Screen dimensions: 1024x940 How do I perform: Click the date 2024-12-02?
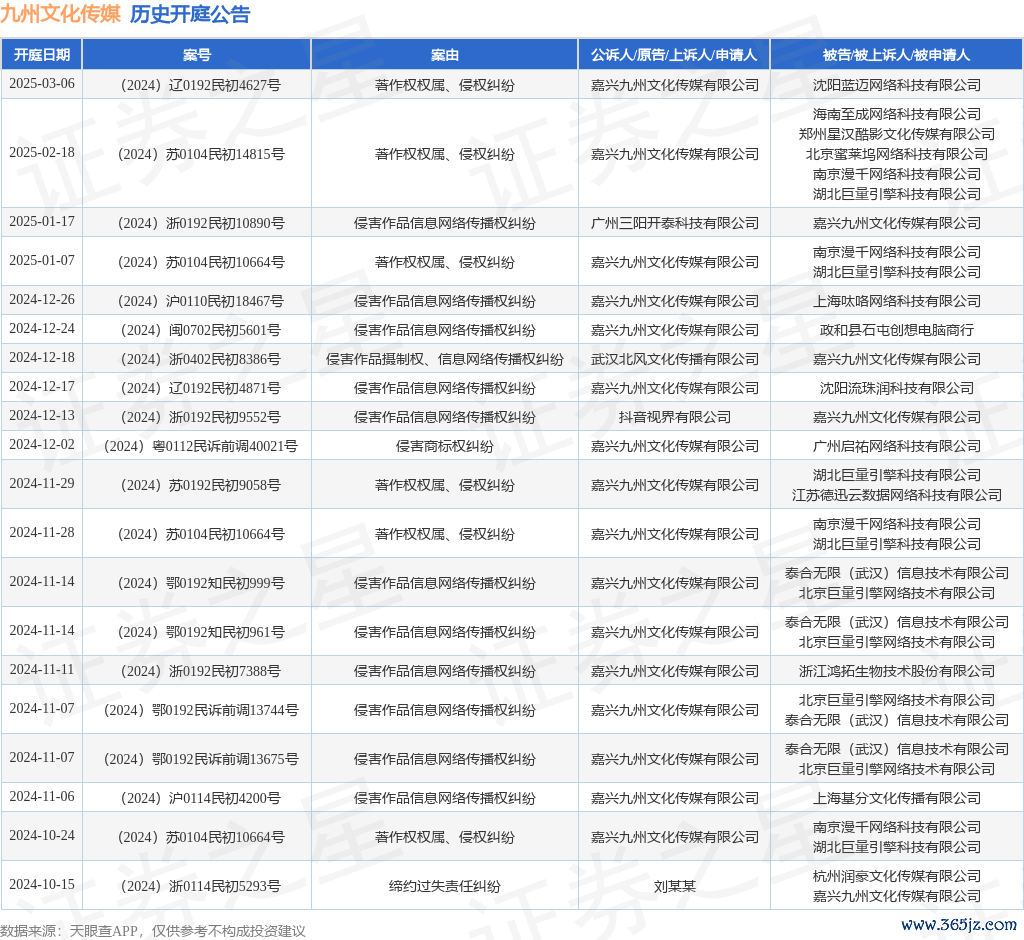click(x=42, y=445)
